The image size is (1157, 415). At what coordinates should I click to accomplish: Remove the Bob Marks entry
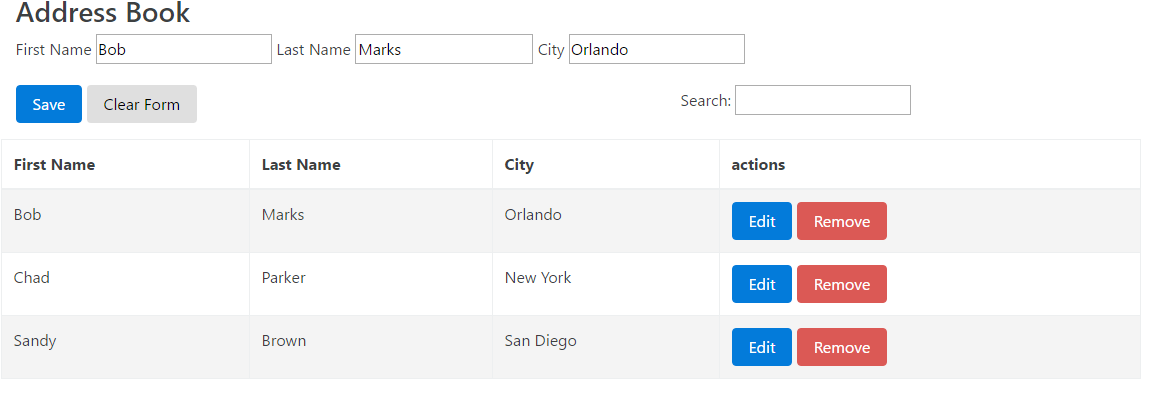point(842,222)
